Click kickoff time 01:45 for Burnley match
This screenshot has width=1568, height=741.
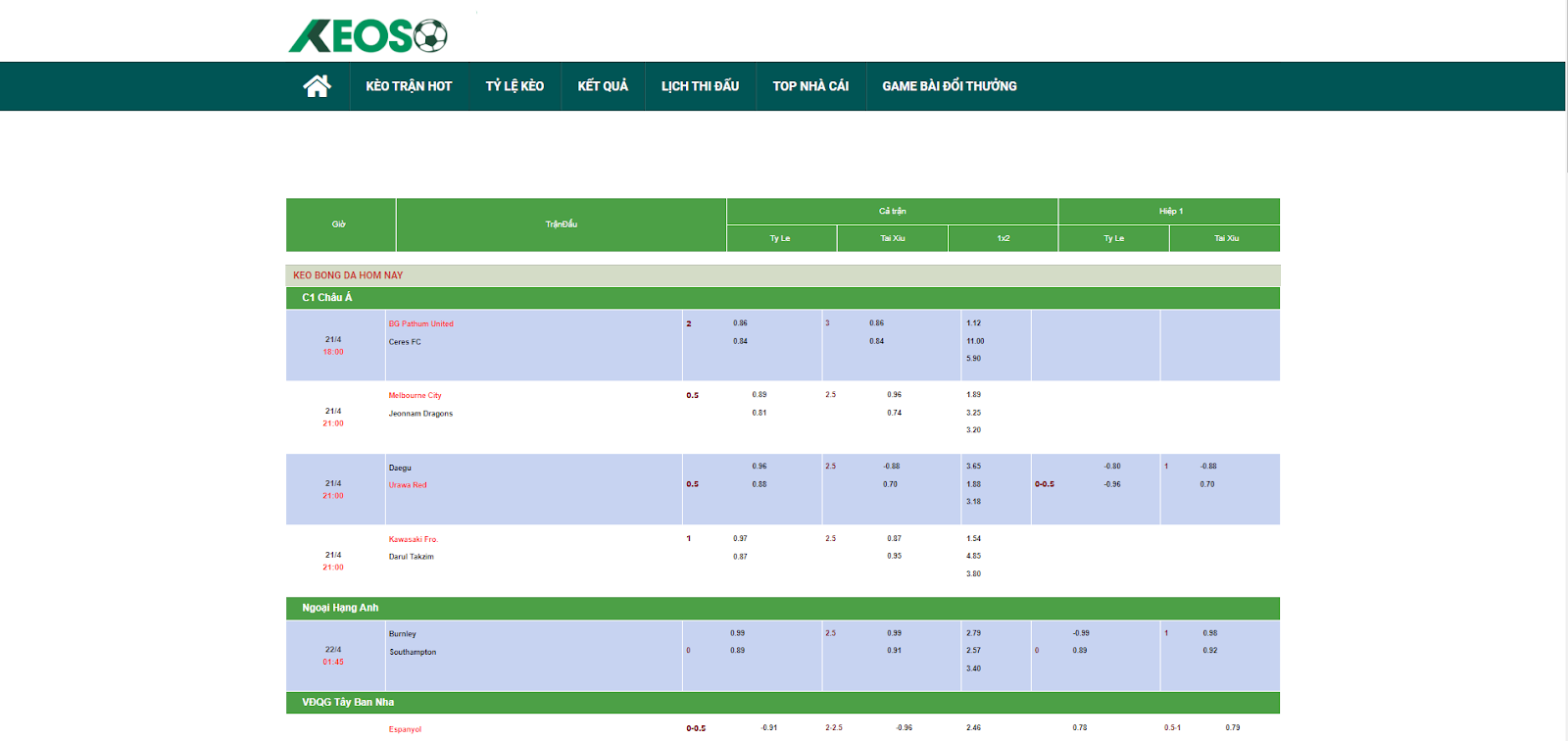[x=333, y=662]
